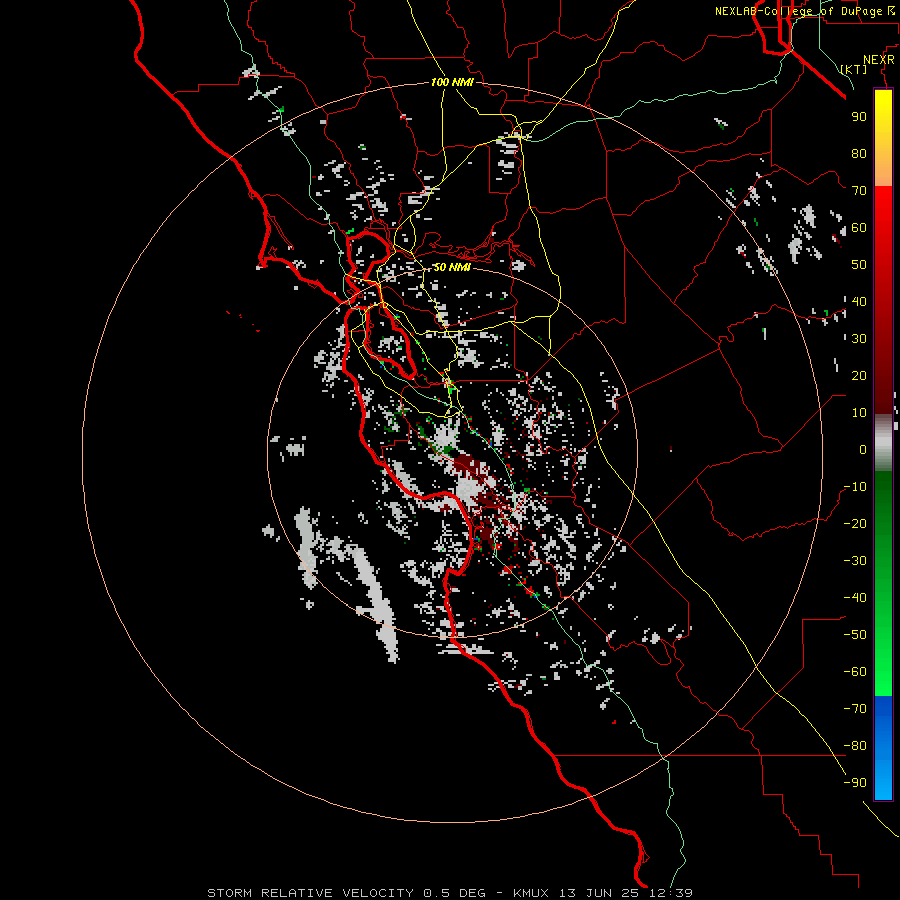Click the -30 scale value
Screen dimensions: 900x900
coord(855,561)
